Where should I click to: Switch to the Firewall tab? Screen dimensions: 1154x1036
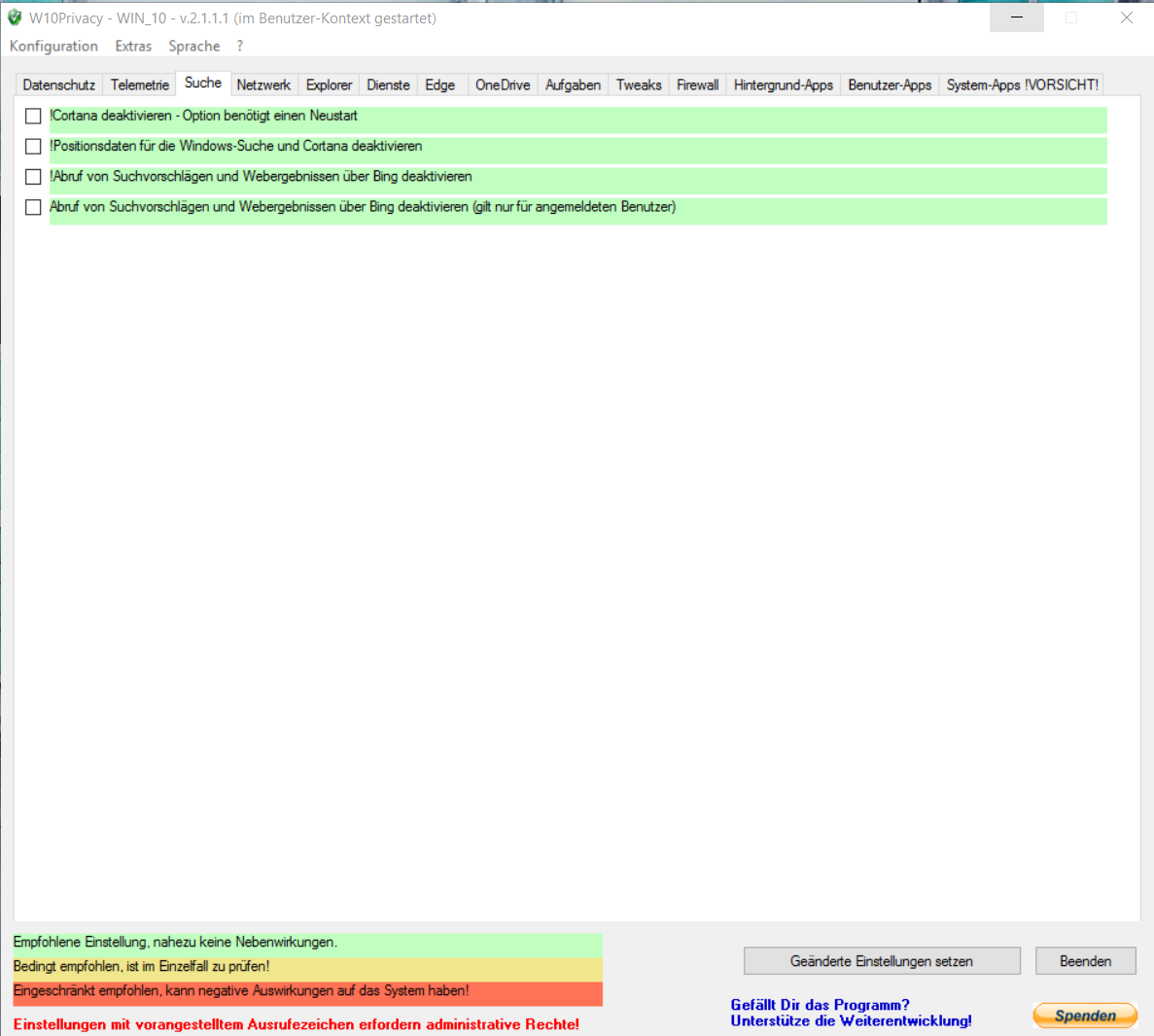point(698,85)
